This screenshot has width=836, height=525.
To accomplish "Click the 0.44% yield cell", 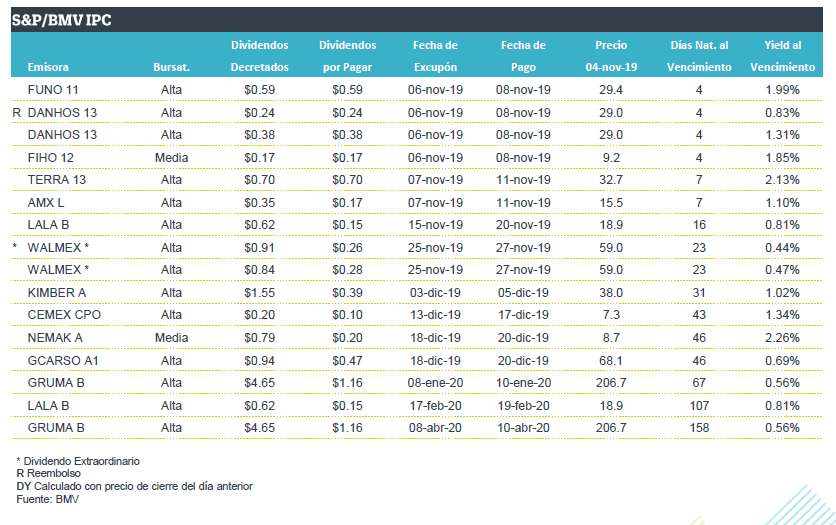I will coord(782,248).
